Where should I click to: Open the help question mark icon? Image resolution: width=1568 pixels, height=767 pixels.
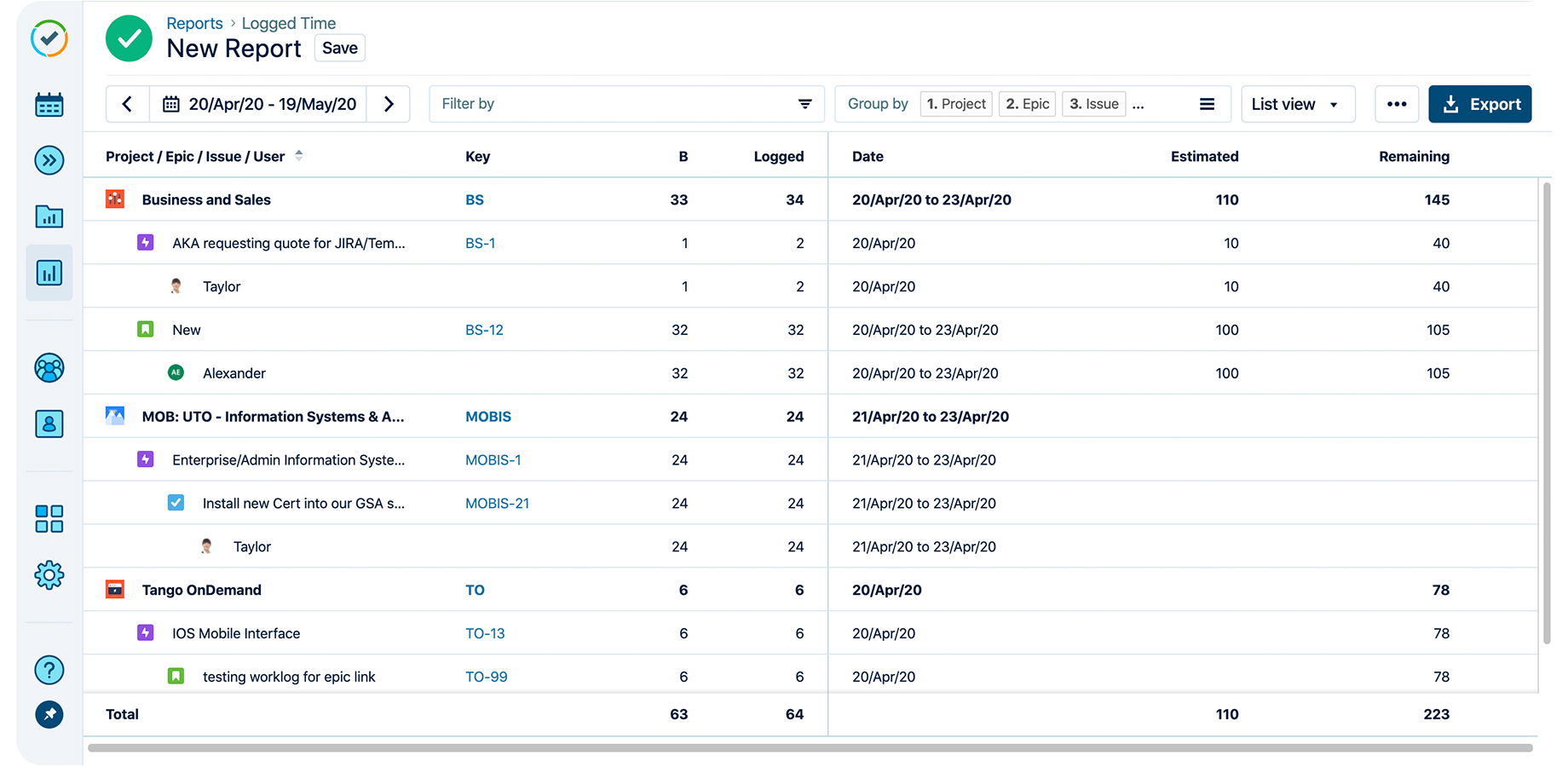[49, 670]
